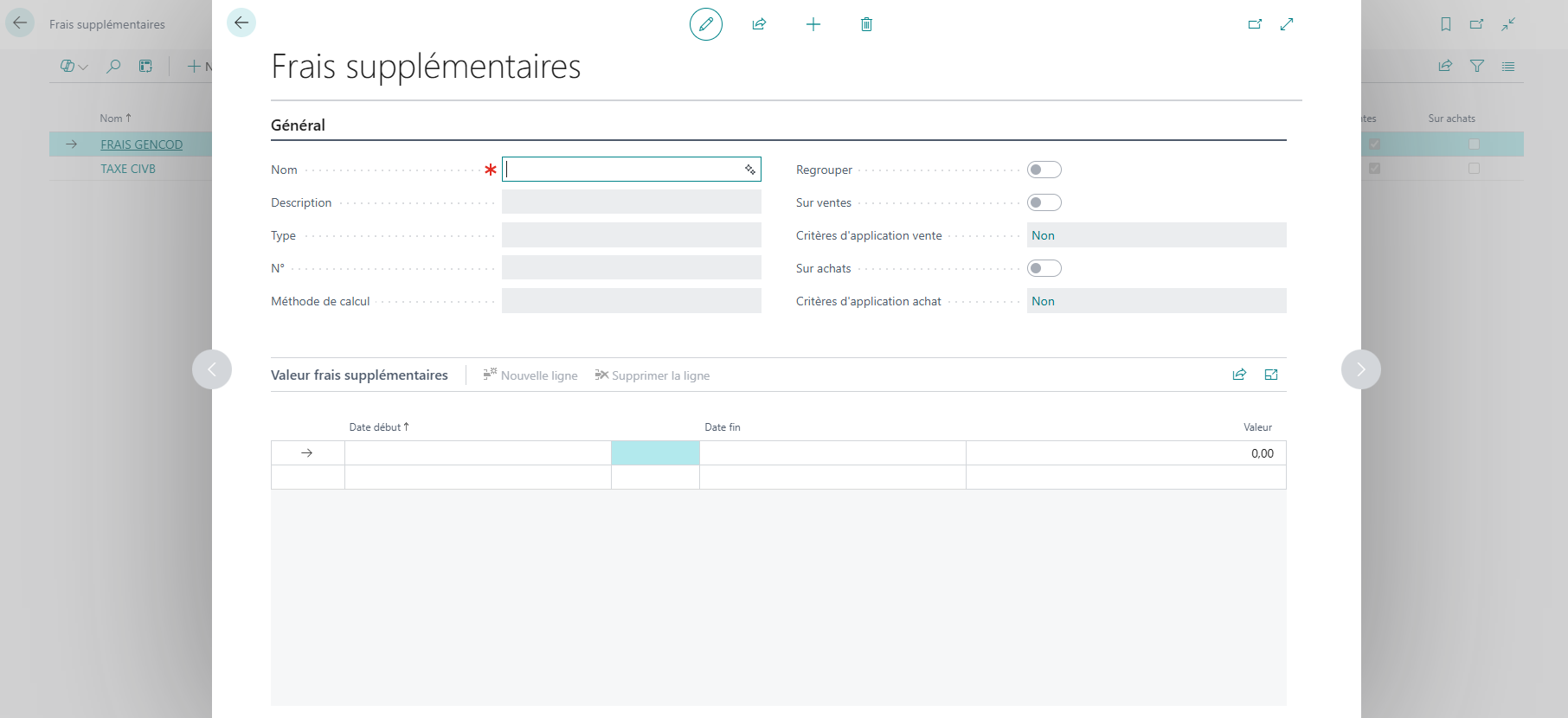This screenshot has height=718, width=1568.
Task: Open Critères d'application achat value Non
Action: point(1043,301)
